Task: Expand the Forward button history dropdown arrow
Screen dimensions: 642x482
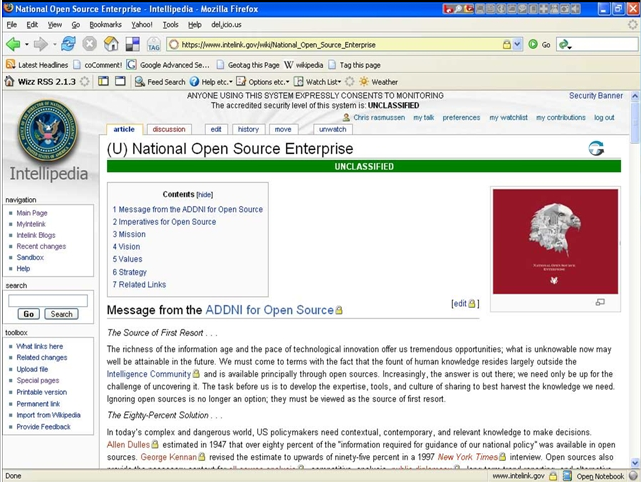Action: pyautogui.click(x=54, y=44)
